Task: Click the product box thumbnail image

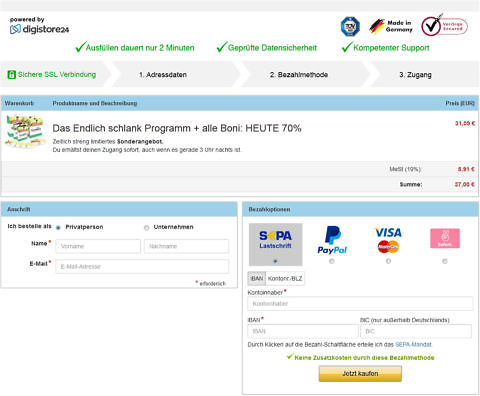Action: tap(25, 131)
